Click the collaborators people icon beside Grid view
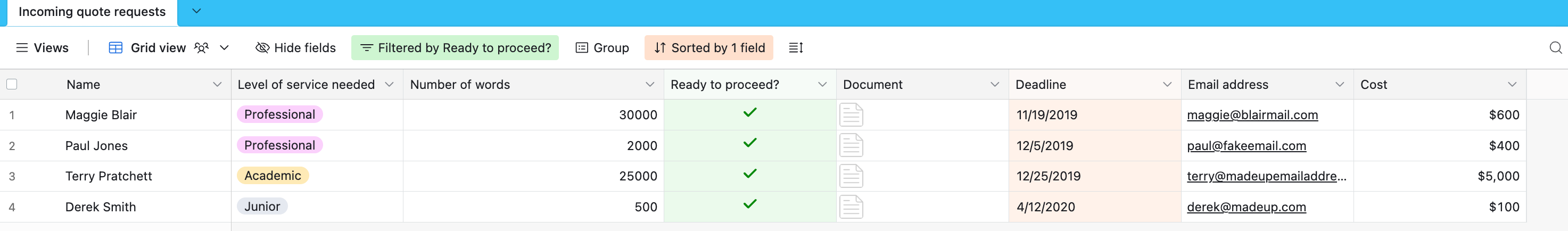This screenshot has width=1568, height=231. pyautogui.click(x=202, y=47)
